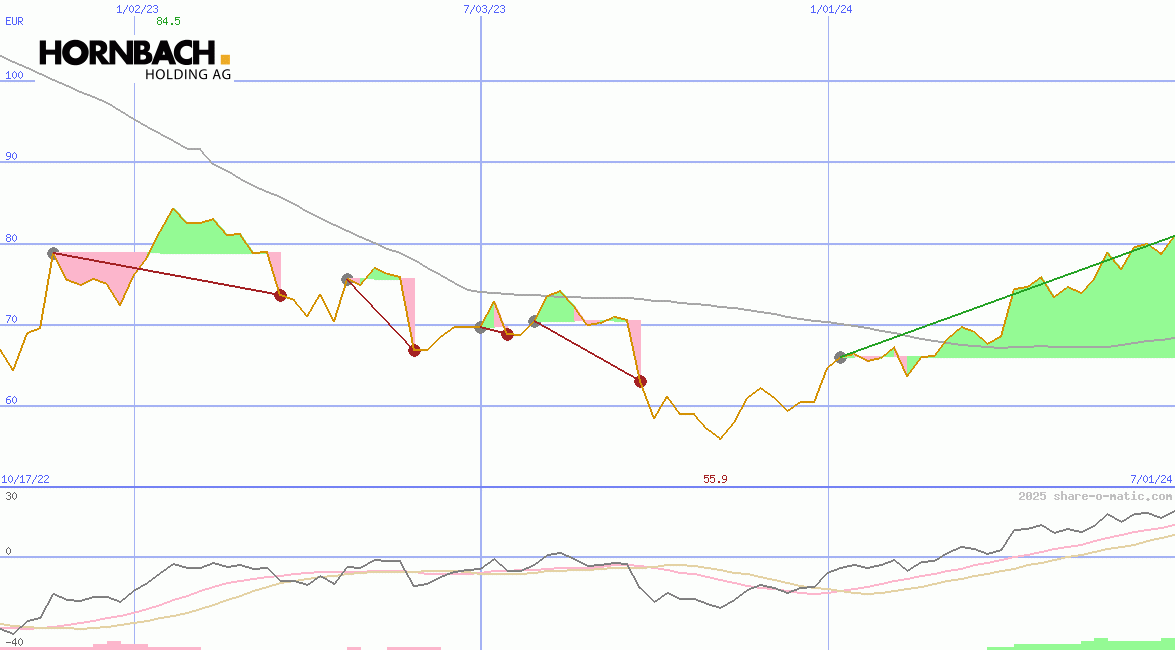This screenshot has height=650, width=1175.
Task: Click the 10/17/22 start date label
Action: point(25,479)
